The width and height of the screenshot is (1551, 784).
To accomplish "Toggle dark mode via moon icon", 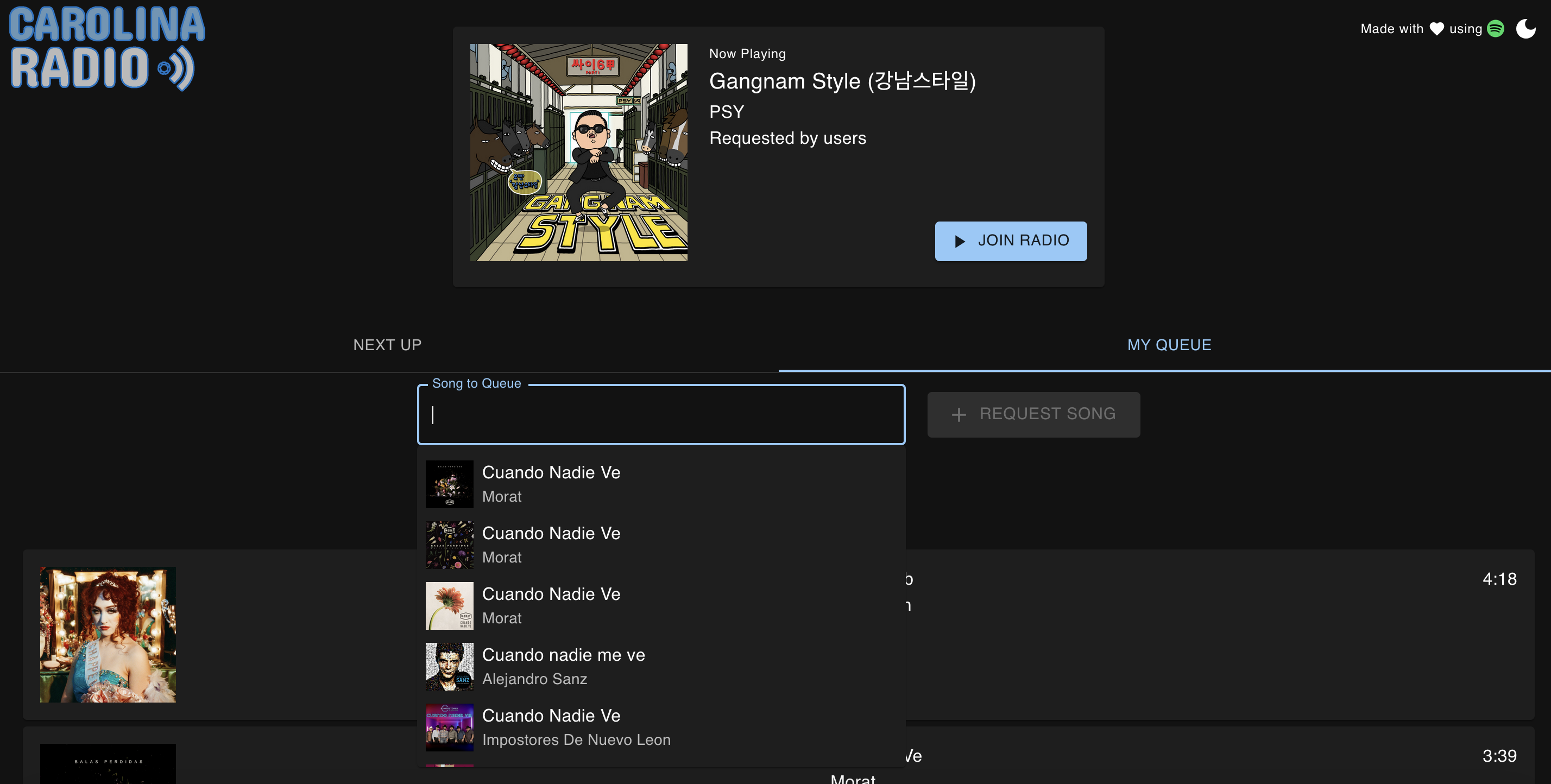I will click(1525, 28).
